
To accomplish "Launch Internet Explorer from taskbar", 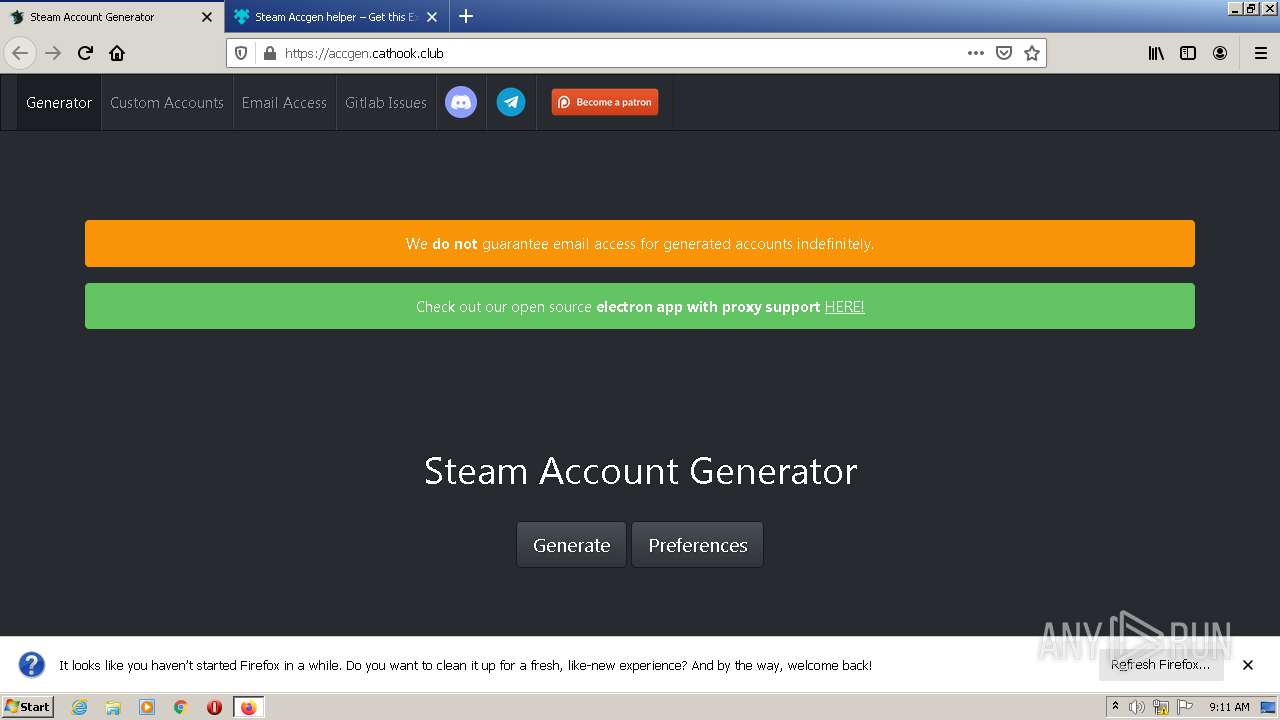I will 79,707.
